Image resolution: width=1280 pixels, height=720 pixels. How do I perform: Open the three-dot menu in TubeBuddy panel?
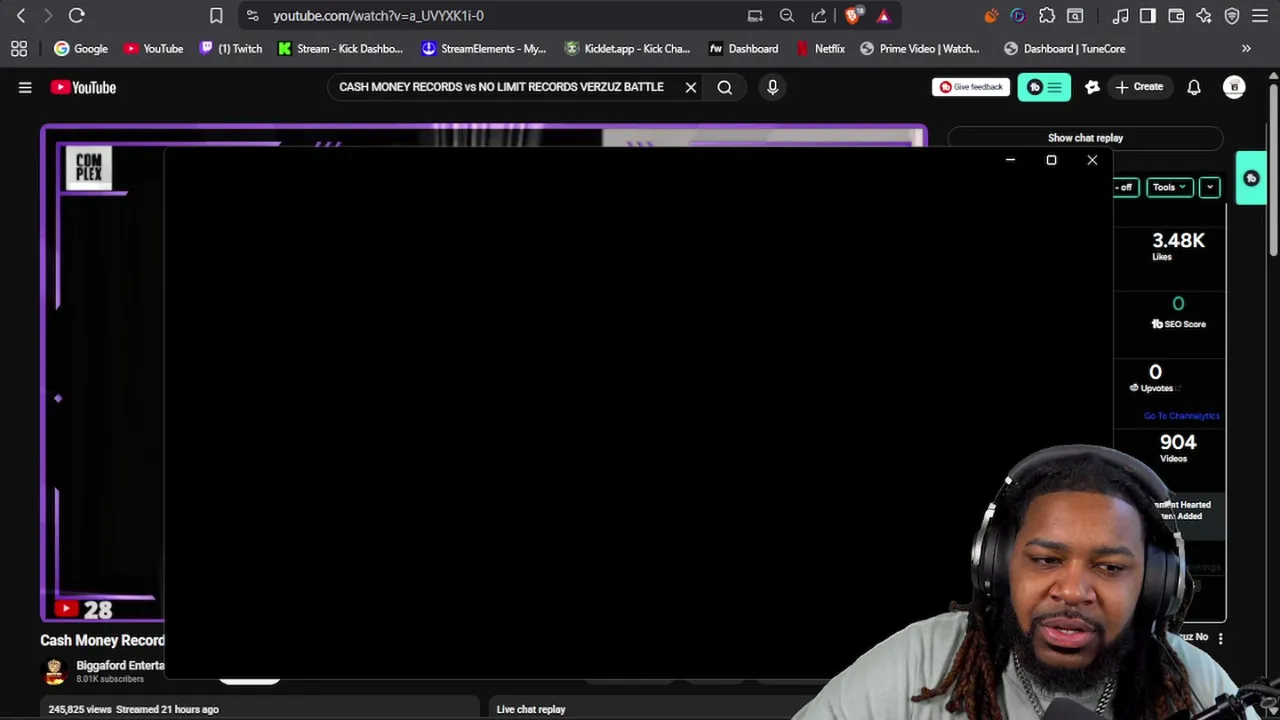tap(1220, 637)
